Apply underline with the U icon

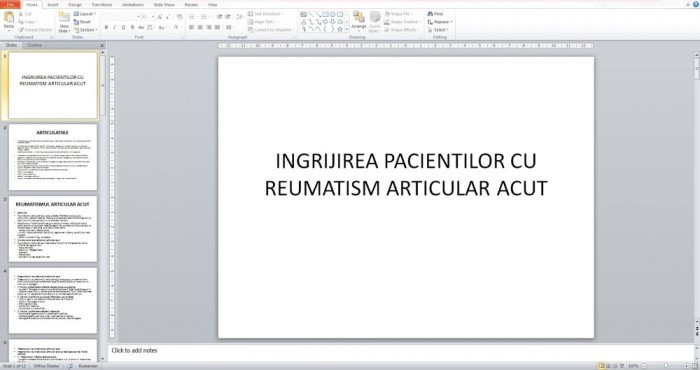click(123, 27)
